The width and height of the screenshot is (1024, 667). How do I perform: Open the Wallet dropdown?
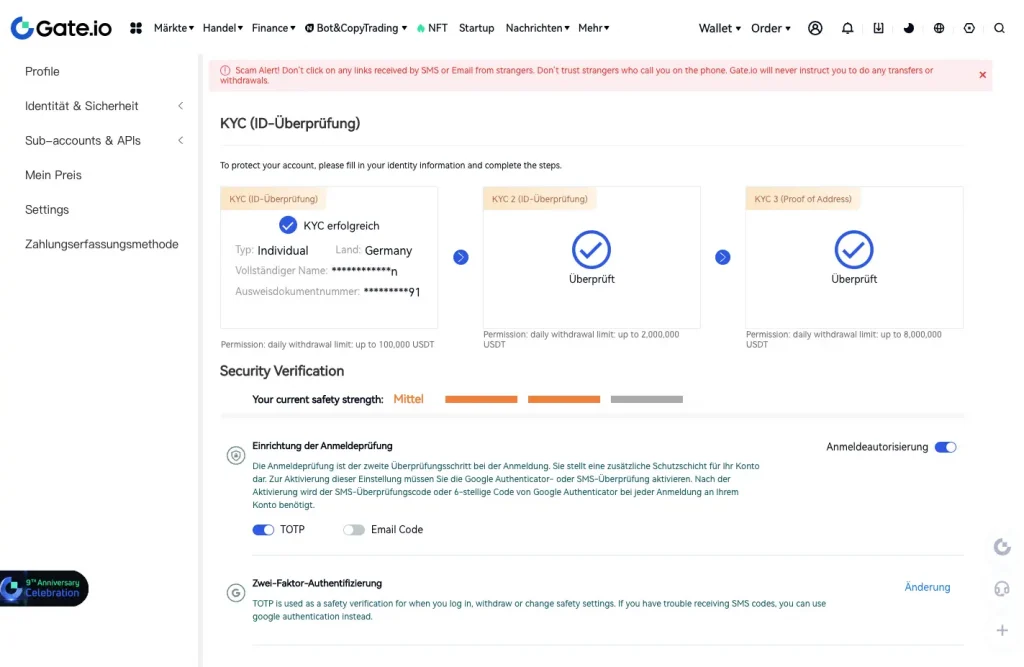tap(720, 28)
